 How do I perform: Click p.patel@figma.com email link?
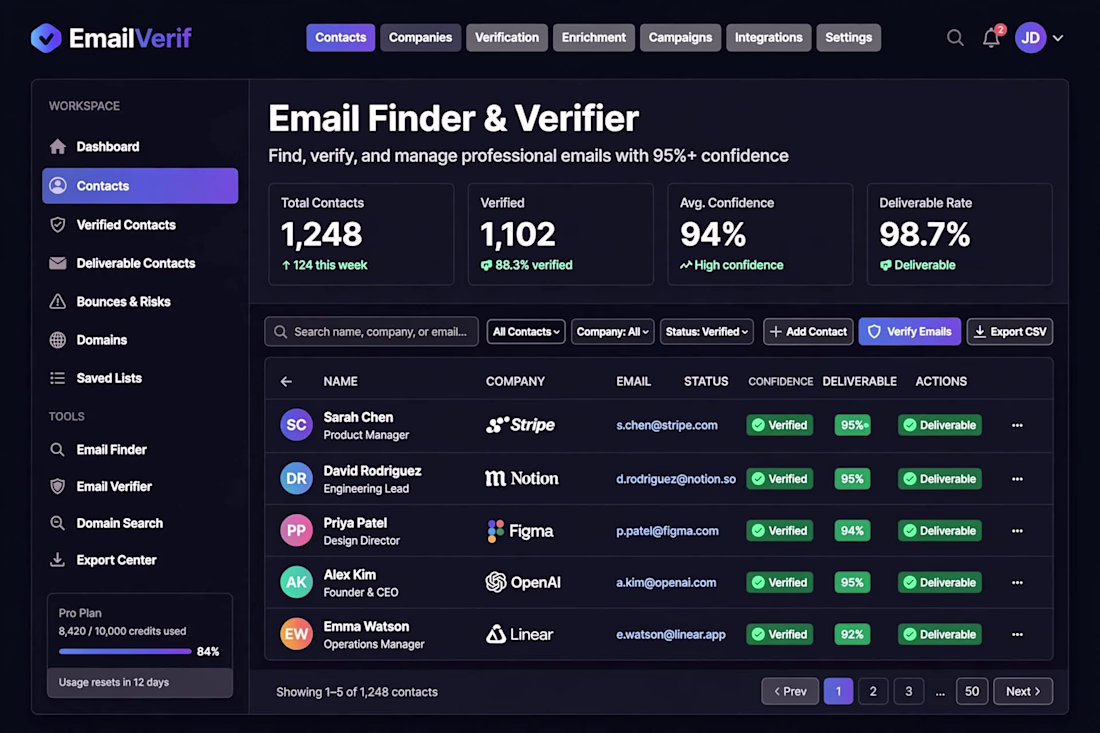pos(667,531)
